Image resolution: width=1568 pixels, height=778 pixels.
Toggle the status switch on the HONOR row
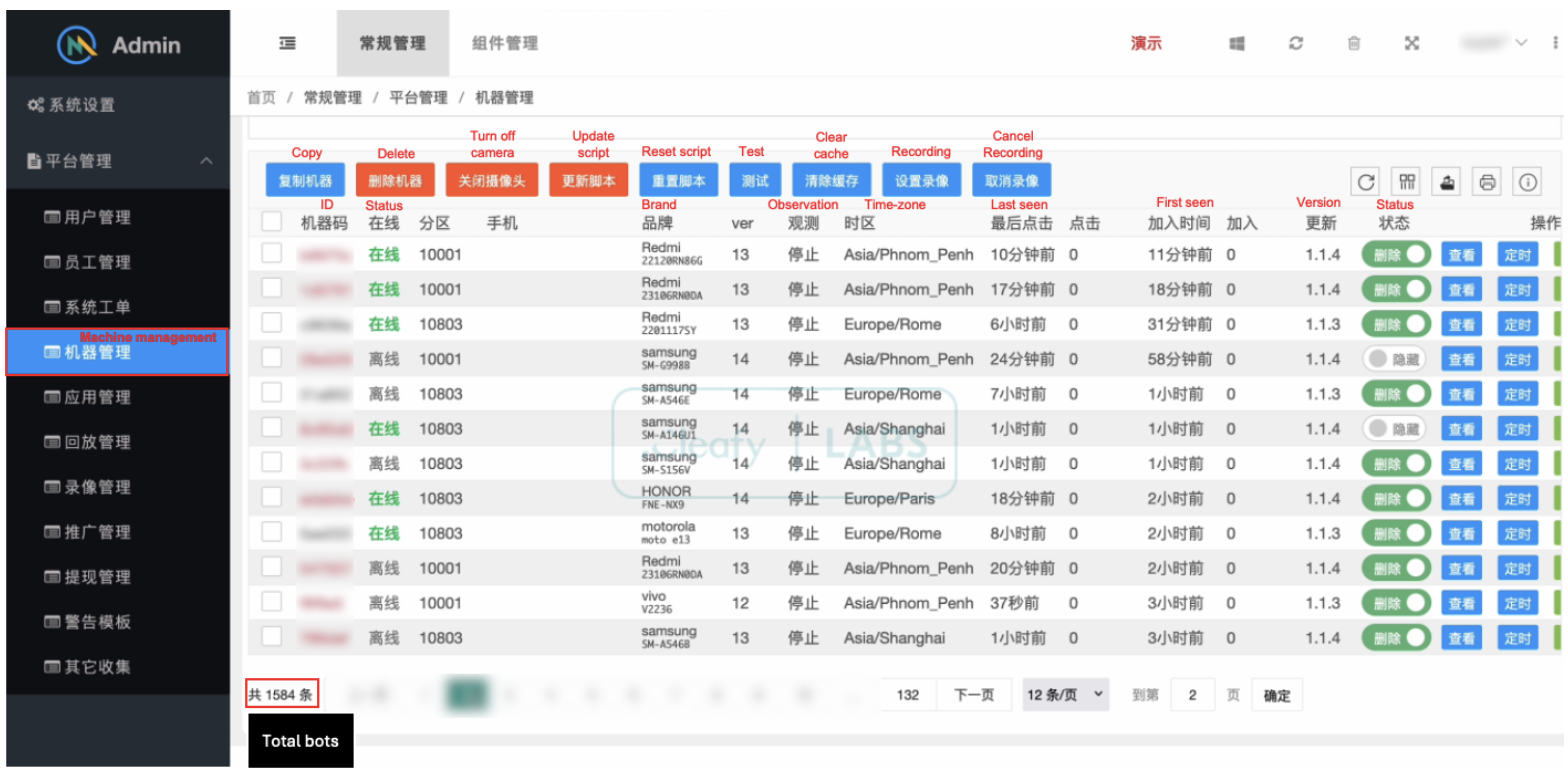click(x=1395, y=498)
